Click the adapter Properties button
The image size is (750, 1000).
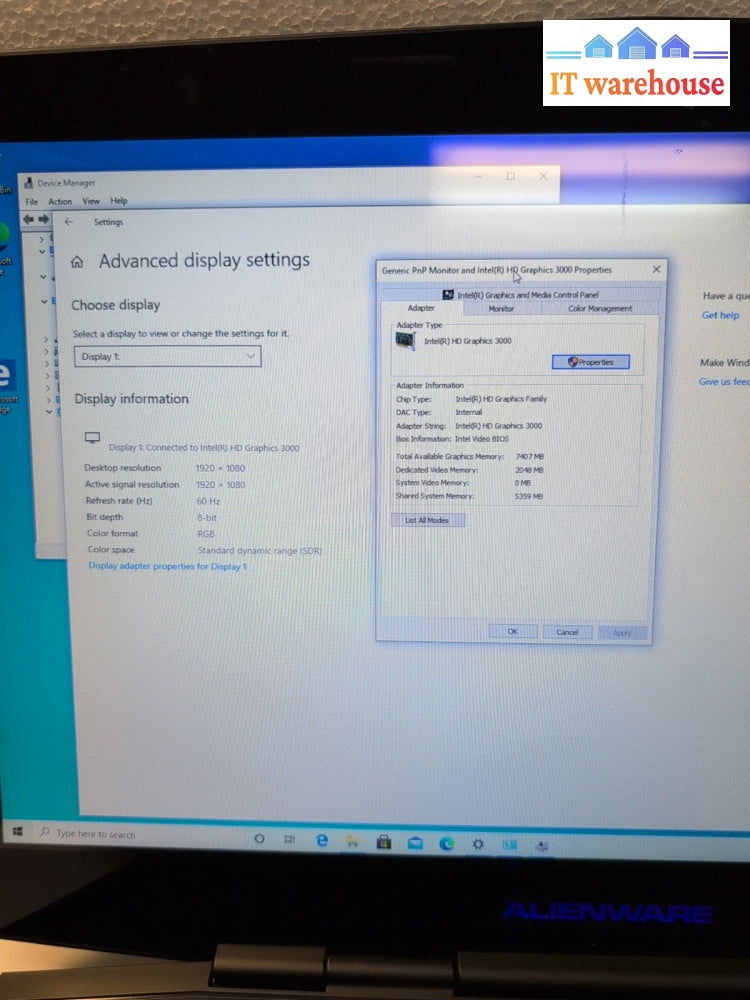pos(591,362)
